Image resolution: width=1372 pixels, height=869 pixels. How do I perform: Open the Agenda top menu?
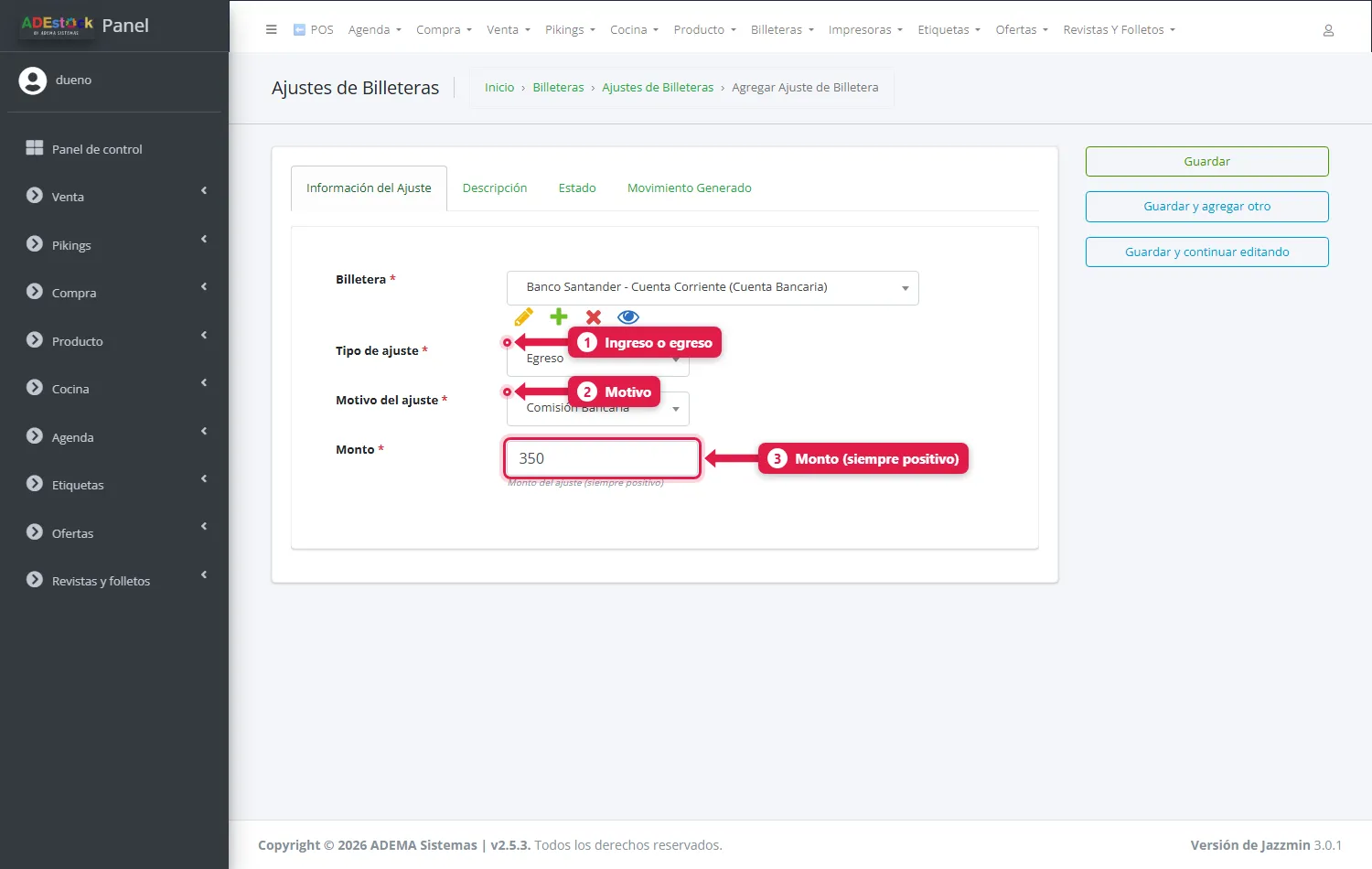click(x=374, y=30)
